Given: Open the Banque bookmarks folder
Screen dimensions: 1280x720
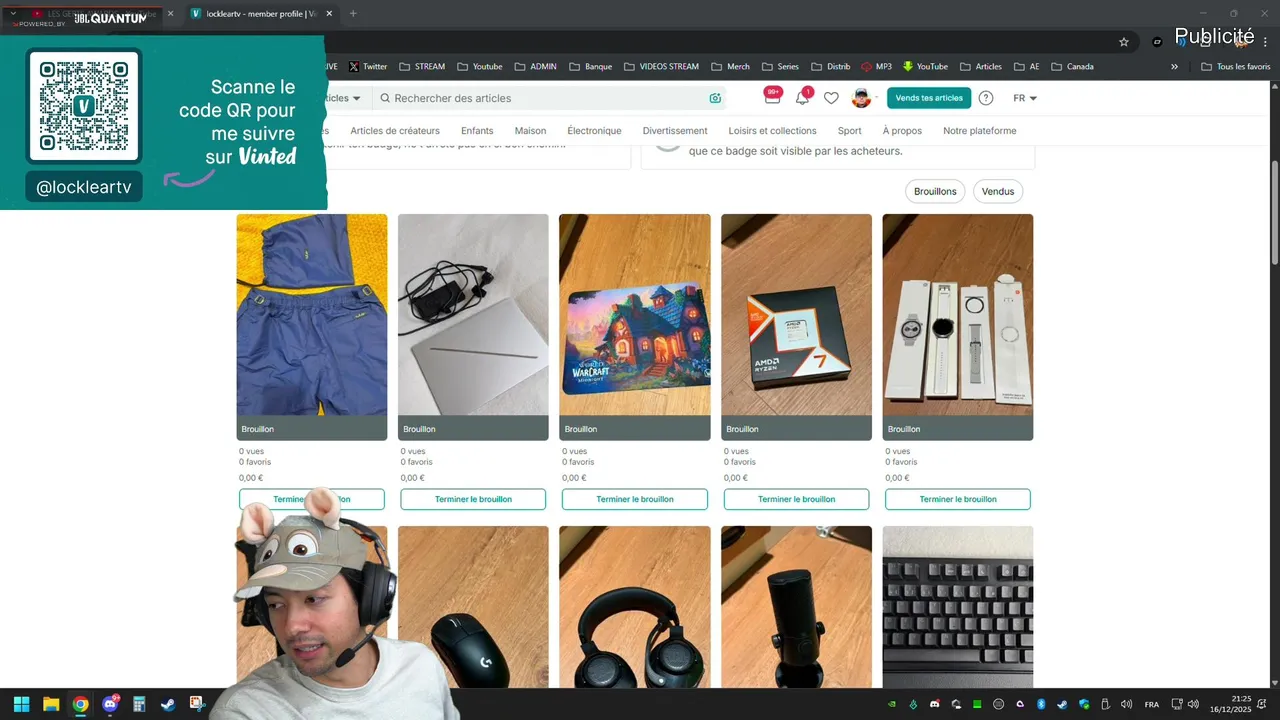Looking at the screenshot, I should point(590,67).
